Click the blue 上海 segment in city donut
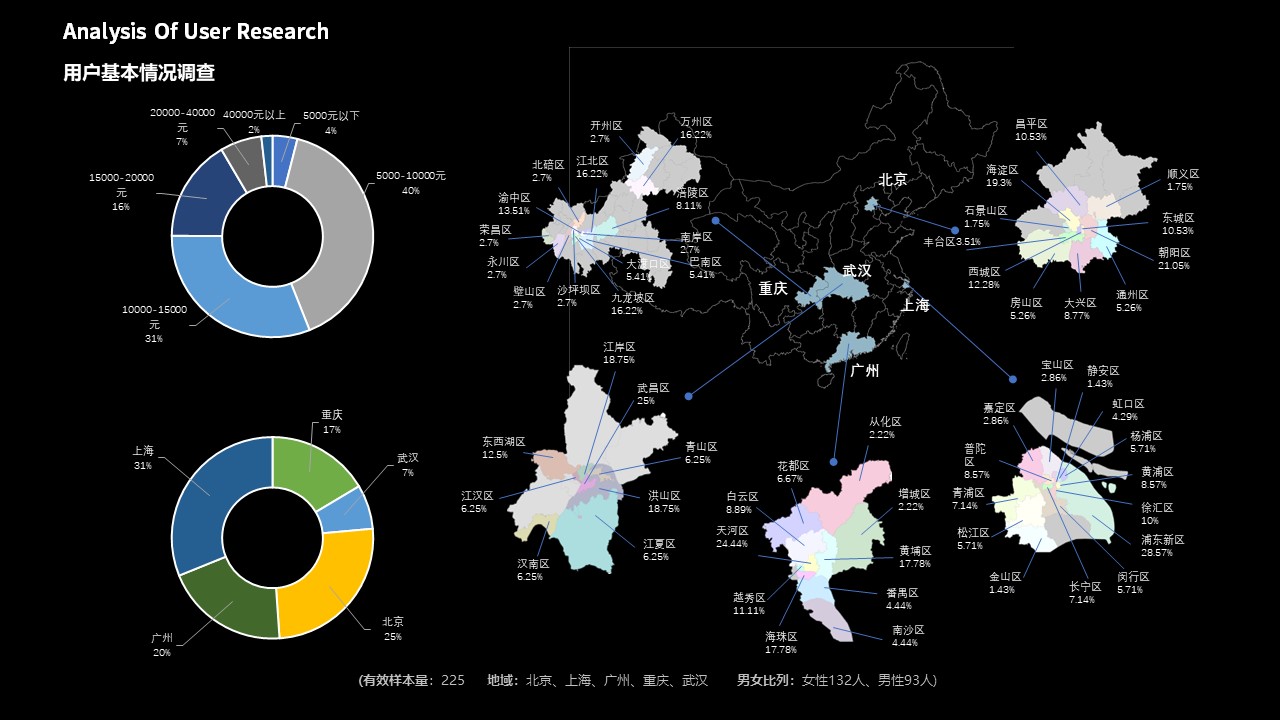 coord(215,500)
